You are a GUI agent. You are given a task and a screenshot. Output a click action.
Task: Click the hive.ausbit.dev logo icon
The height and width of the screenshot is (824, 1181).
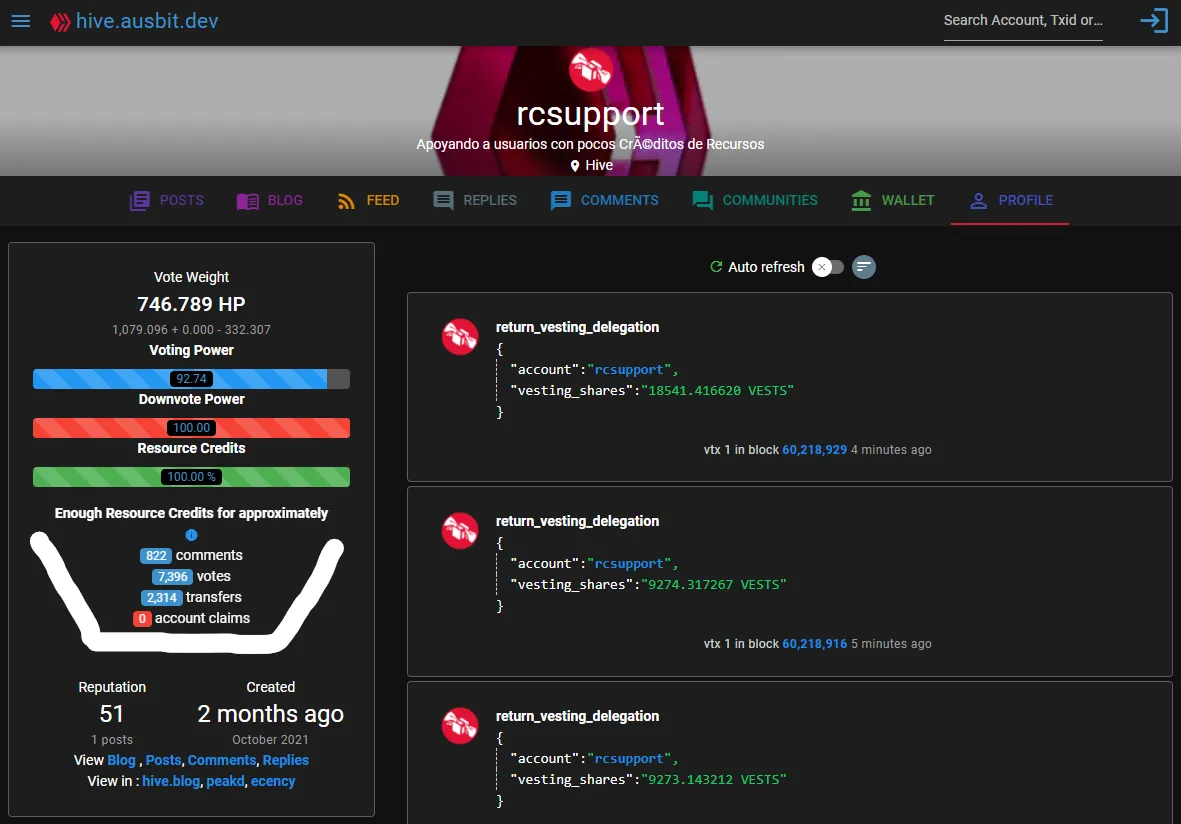coord(60,22)
